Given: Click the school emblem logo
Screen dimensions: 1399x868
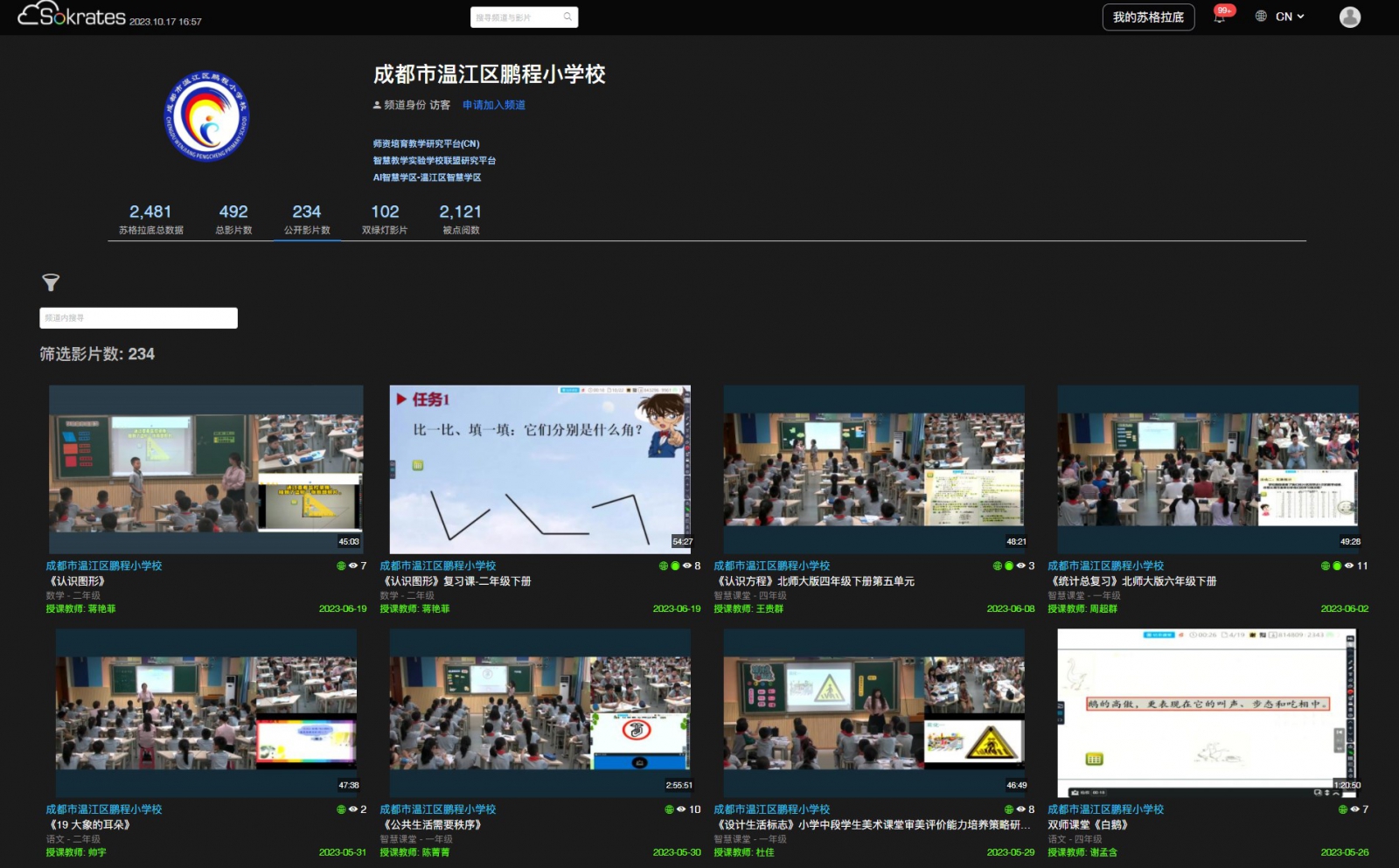Looking at the screenshot, I should [x=207, y=116].
